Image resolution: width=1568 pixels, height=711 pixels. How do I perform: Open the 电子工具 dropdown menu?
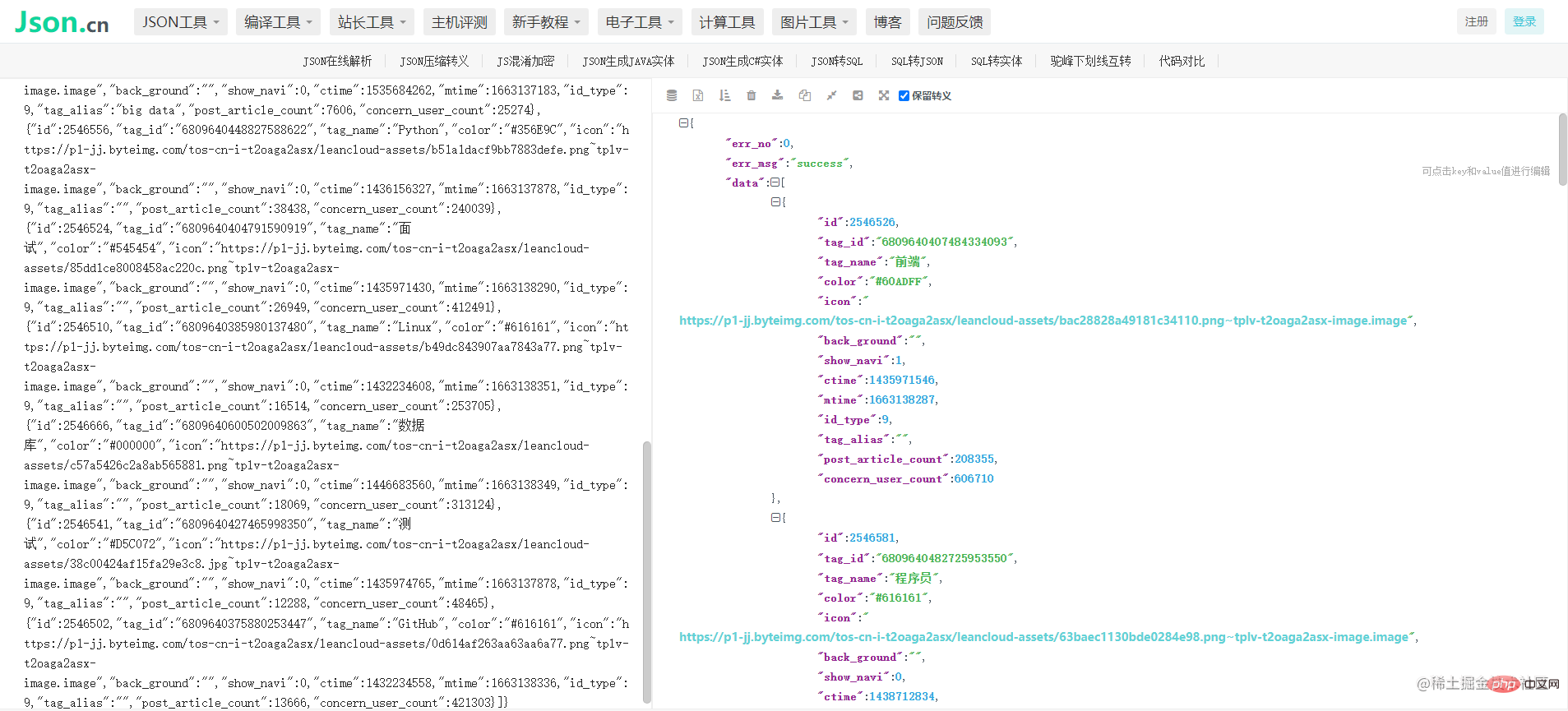click(640, 22)
